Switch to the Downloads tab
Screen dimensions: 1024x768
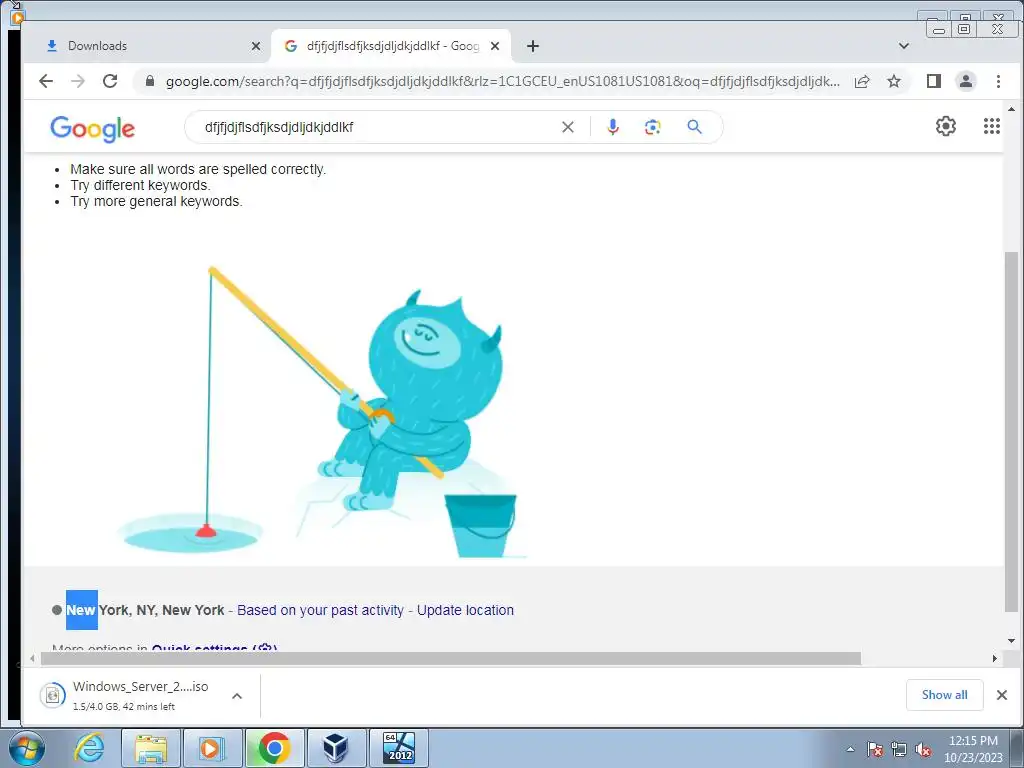pos(148,46)
